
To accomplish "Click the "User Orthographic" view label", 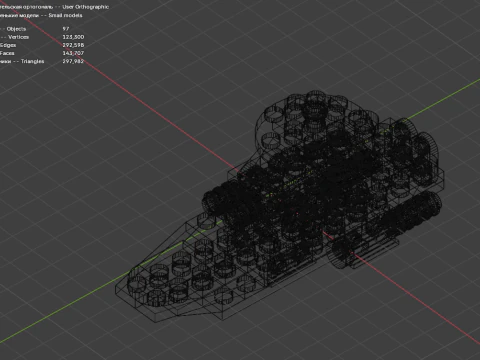I will click(85, 7).
